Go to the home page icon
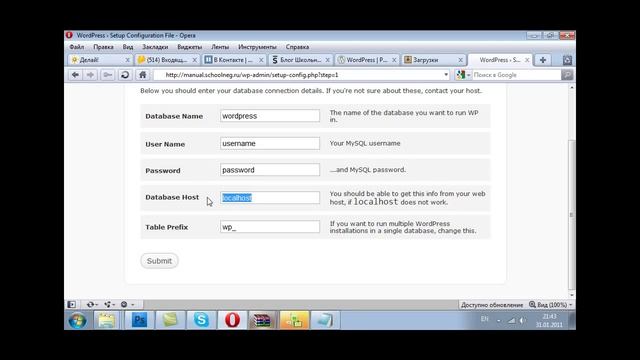 (x=142, y=75)
